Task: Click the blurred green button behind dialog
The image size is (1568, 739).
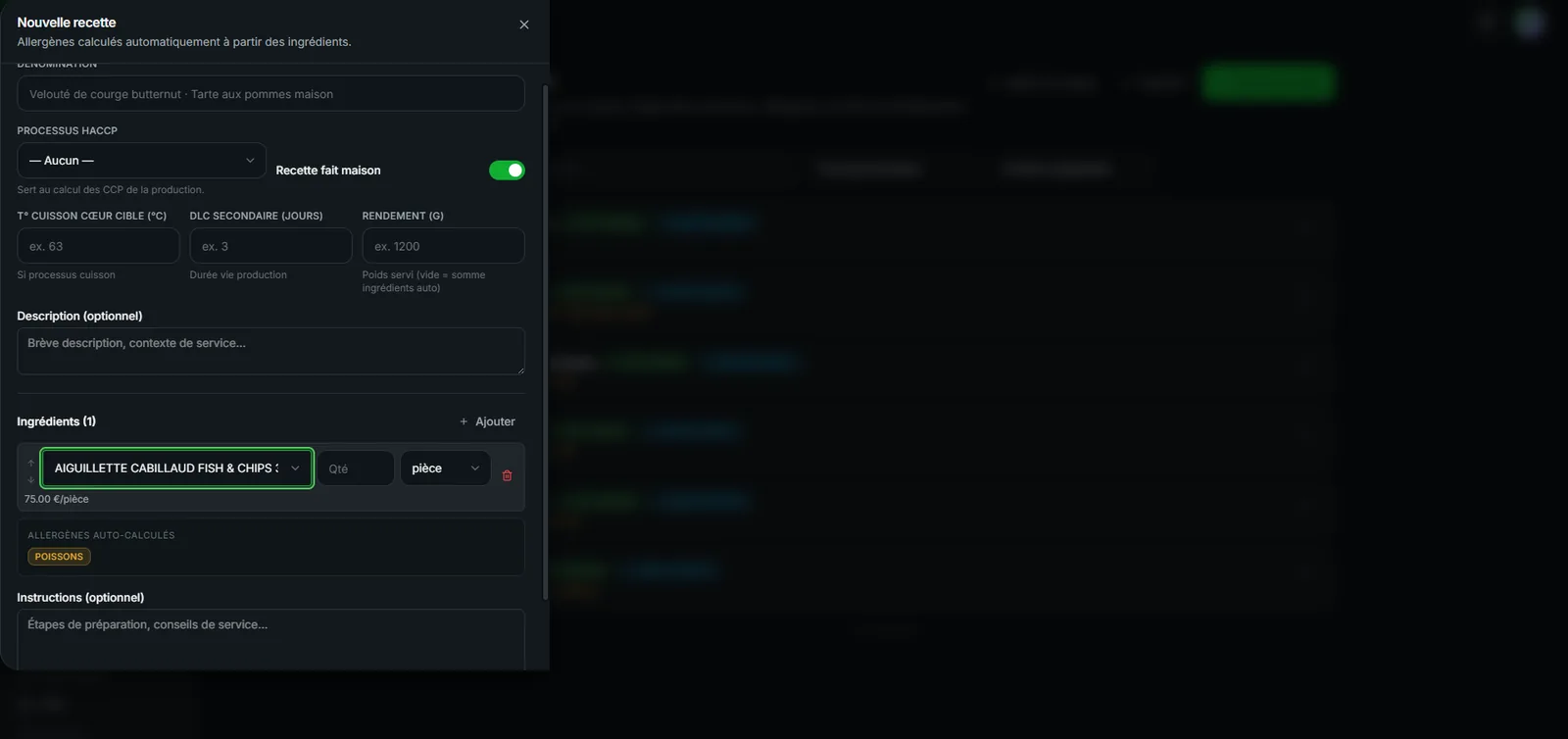Action: pos(1269,83)
